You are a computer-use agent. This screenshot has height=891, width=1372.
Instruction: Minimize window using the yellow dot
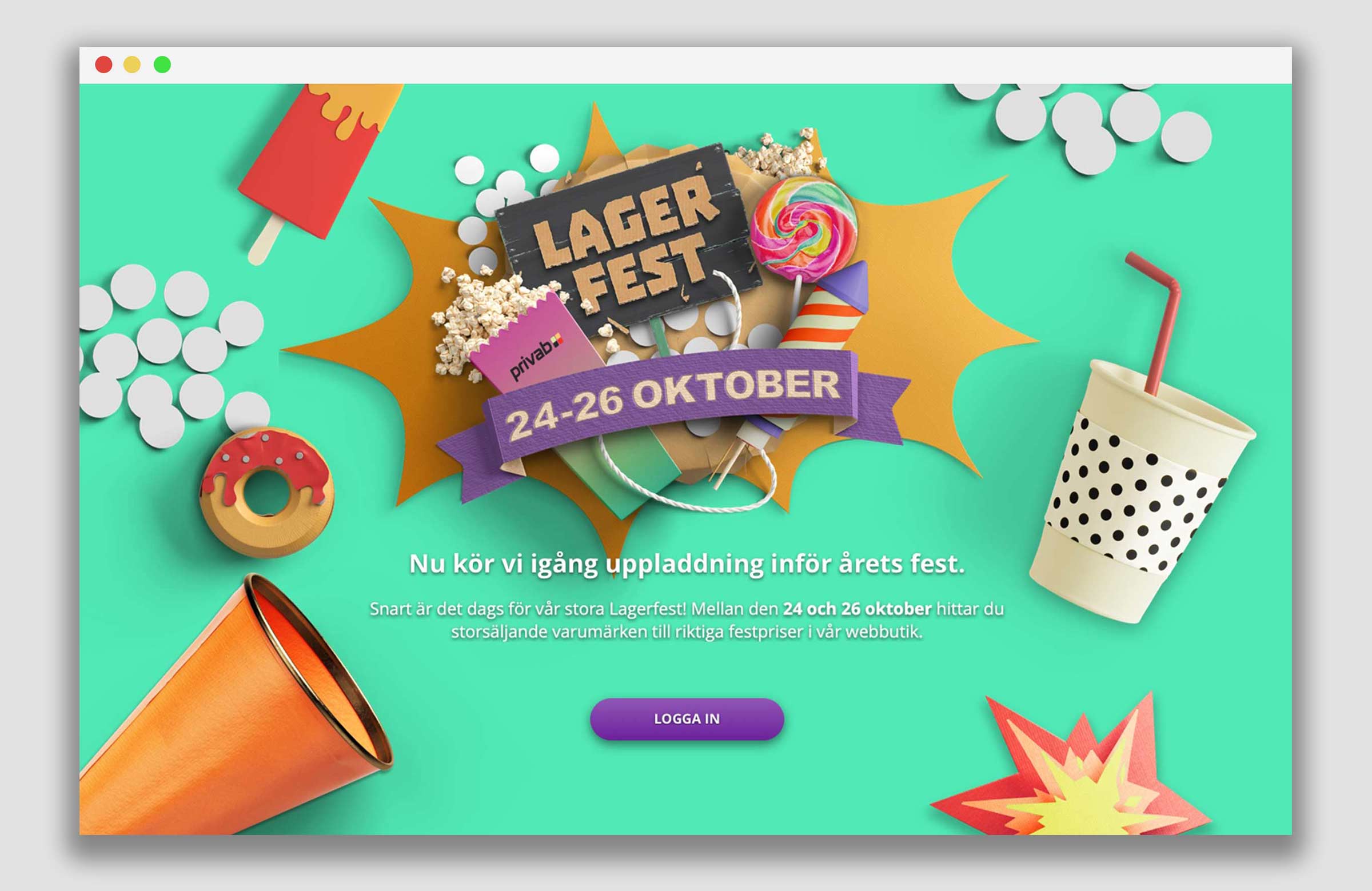[x=132, y=65]
